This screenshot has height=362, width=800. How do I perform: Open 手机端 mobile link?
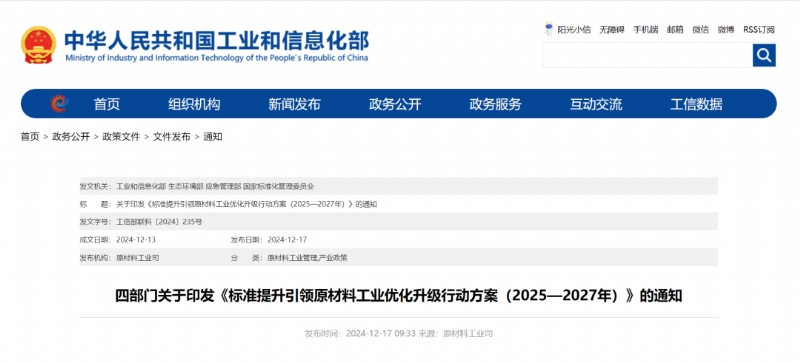(645, 30)
